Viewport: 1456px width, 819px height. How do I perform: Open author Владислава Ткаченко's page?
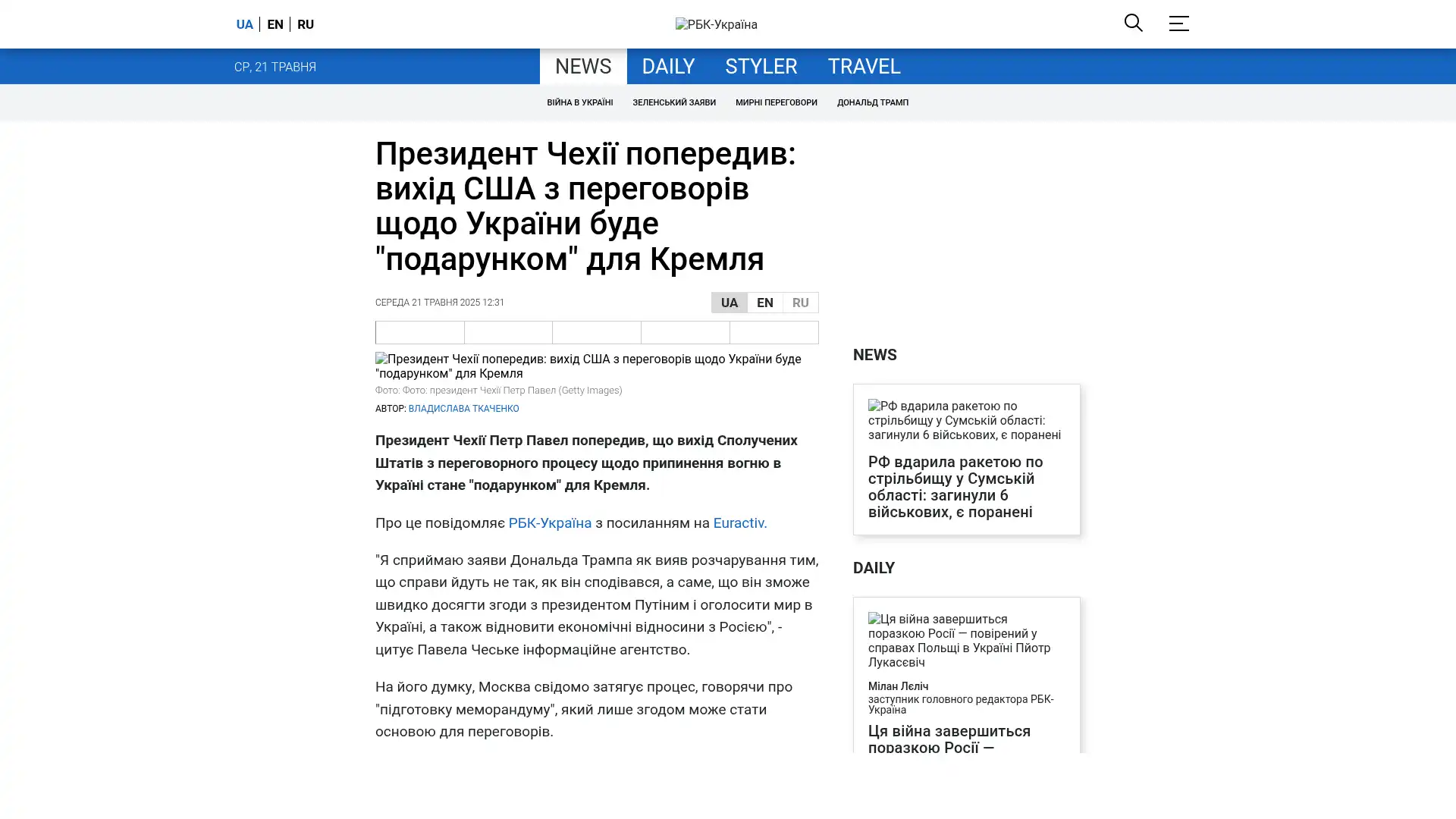[x=463, y=409]
